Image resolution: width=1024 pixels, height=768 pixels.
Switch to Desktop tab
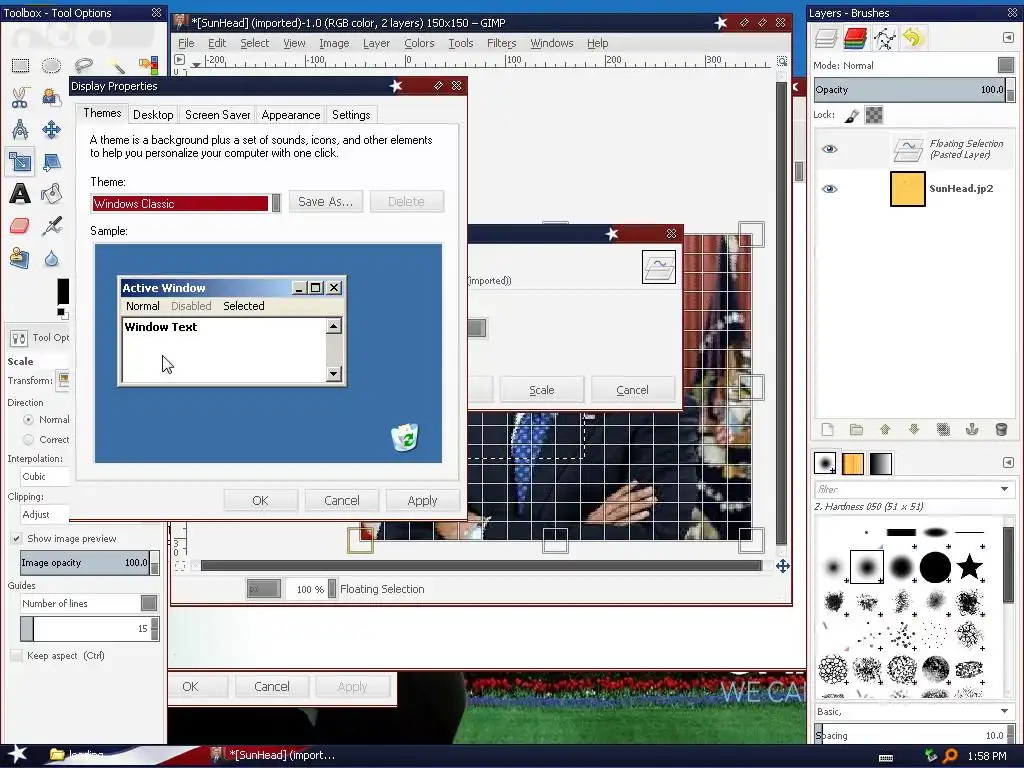pos(153,115)
